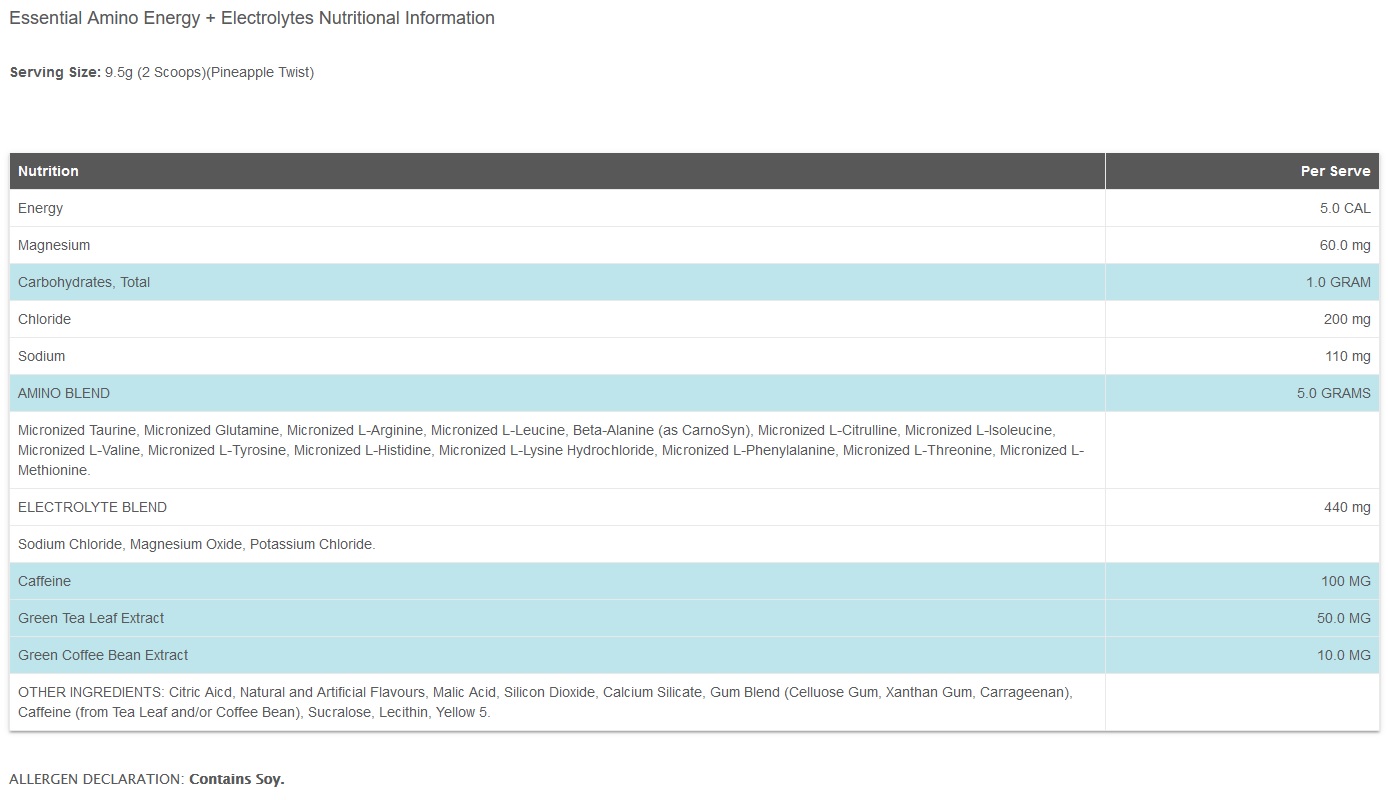The height and width of the screenshot is (800, 1388).
Task: Click the 1.0 GRAM value
Action: click(1338, 282)
